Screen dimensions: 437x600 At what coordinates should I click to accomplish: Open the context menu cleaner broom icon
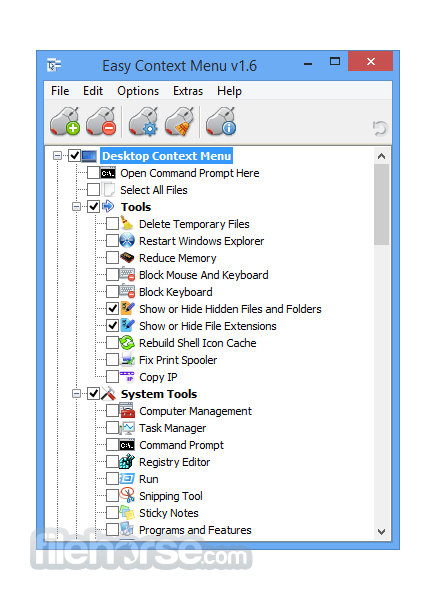point(179,122)
